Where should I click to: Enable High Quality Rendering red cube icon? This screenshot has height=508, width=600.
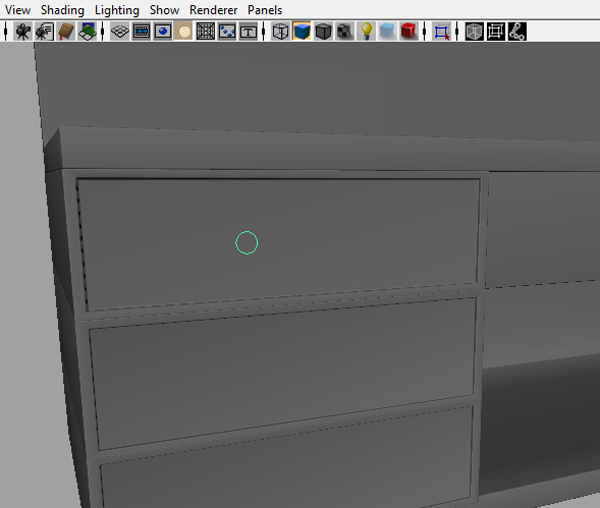coord(409,31)
